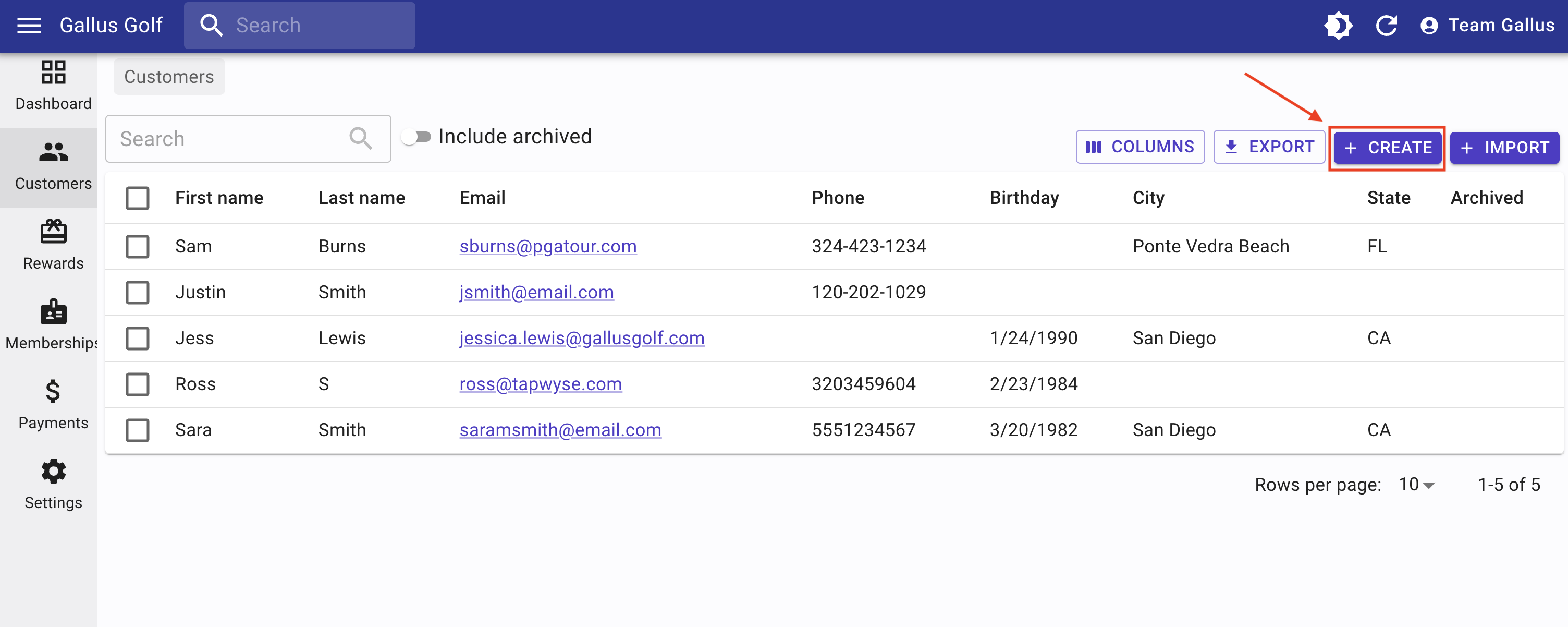The width and height of the screenshot is (1568, 627).
Task: Open the Rows per page dropdown
Action: click(x=1416, y=485)
